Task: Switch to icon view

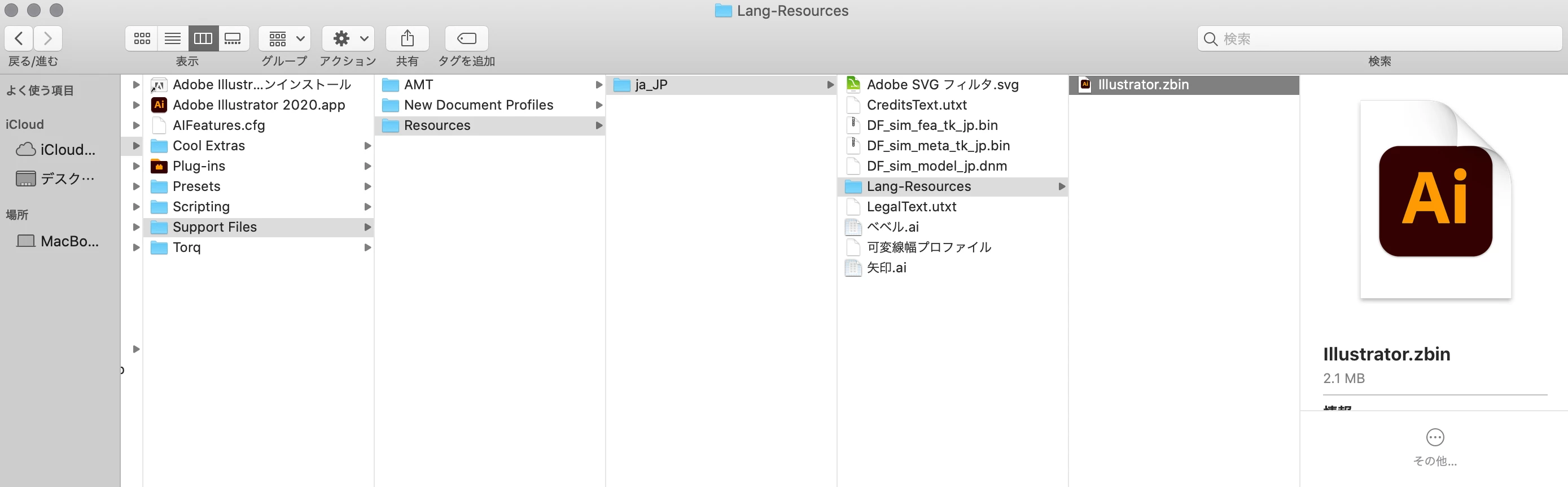Action: 142,38
